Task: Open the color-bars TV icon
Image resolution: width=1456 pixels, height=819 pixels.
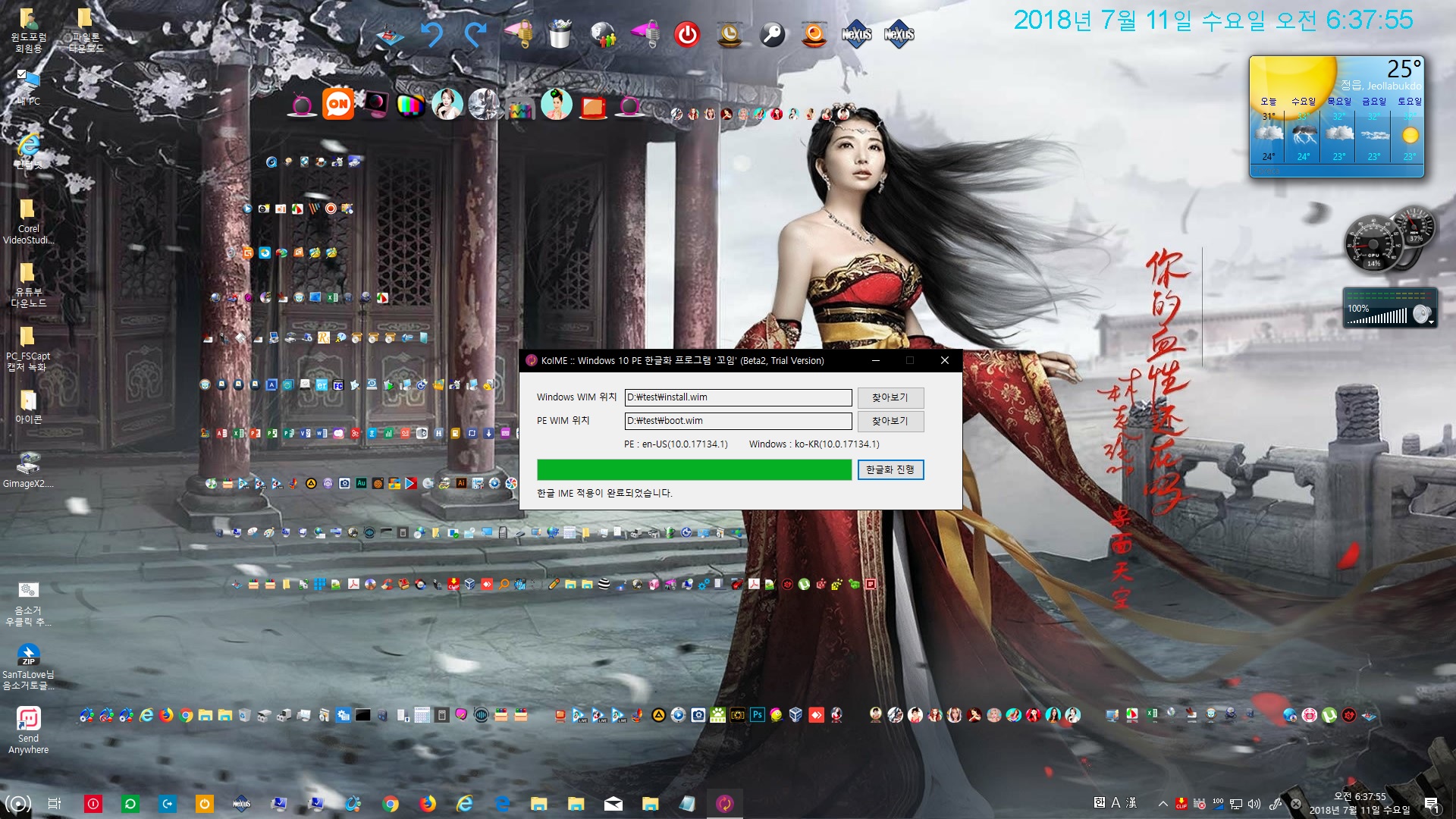Action: coord(410,105)
